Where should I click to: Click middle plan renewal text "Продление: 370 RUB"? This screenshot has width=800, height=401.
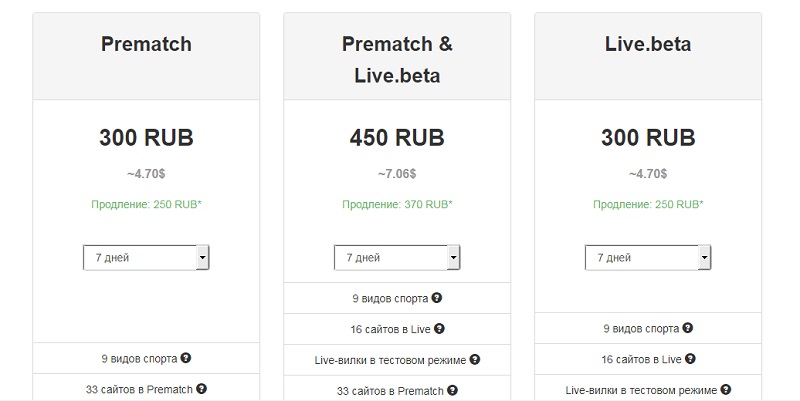coord(397,205)
